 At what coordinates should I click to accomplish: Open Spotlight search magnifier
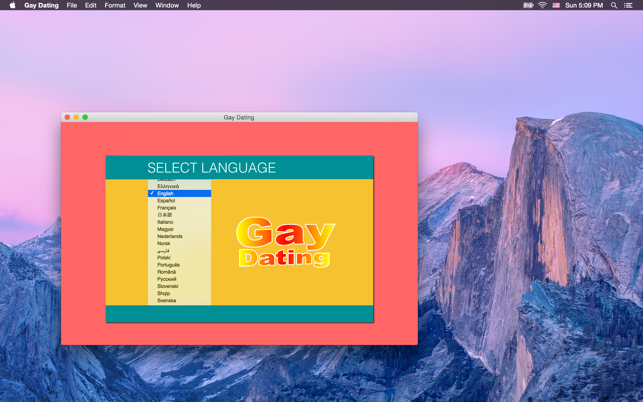614,5
